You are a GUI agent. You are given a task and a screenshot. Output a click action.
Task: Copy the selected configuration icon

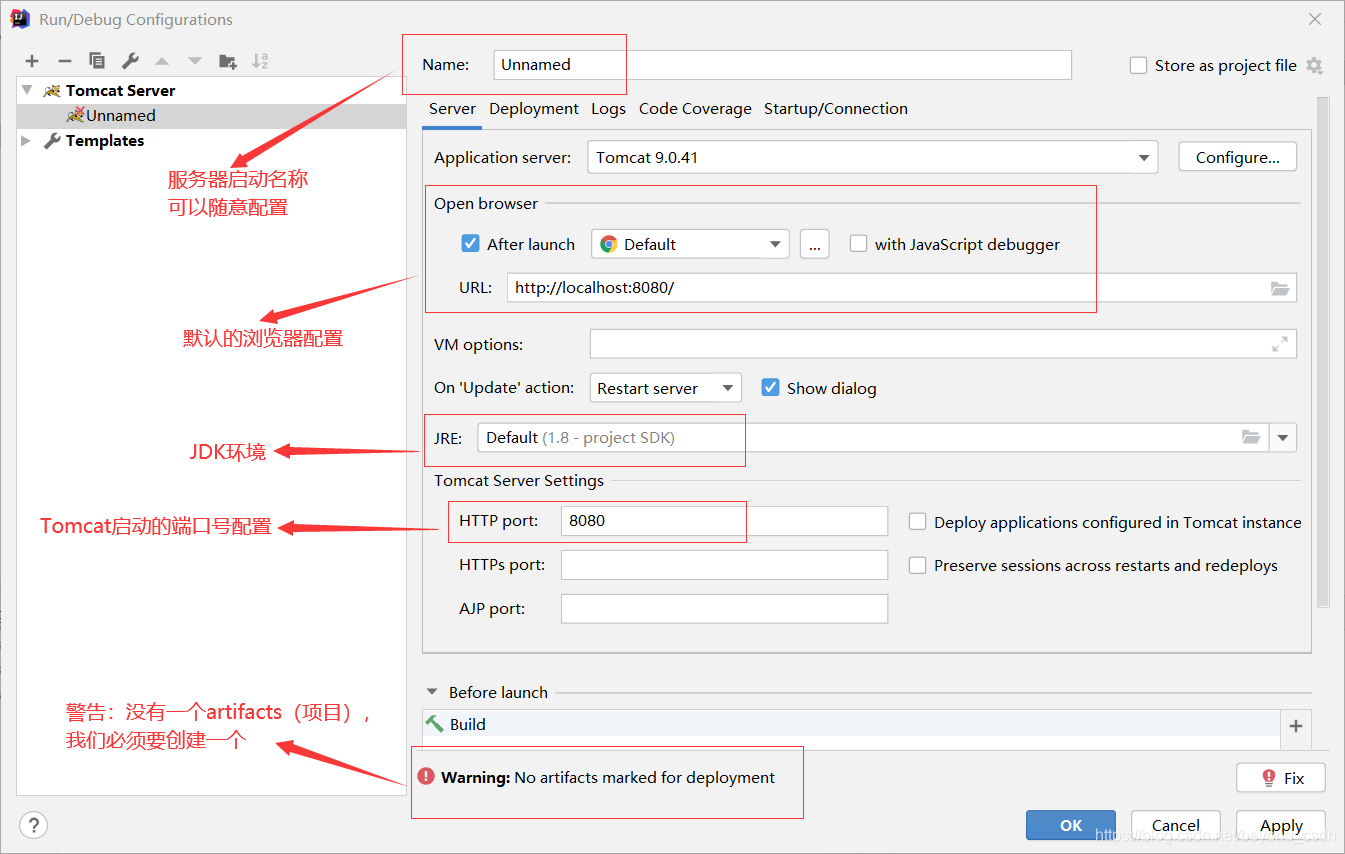tap(97, 61)
